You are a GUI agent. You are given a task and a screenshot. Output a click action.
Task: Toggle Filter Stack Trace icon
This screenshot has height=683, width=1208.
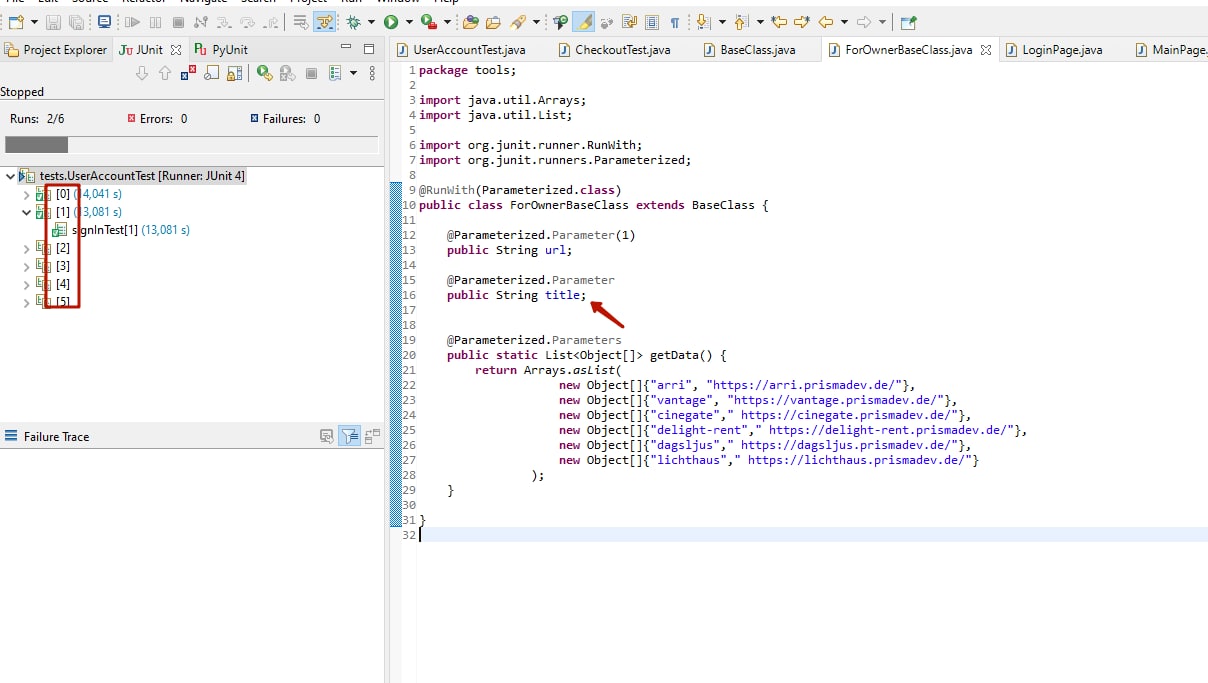point(349,436)
